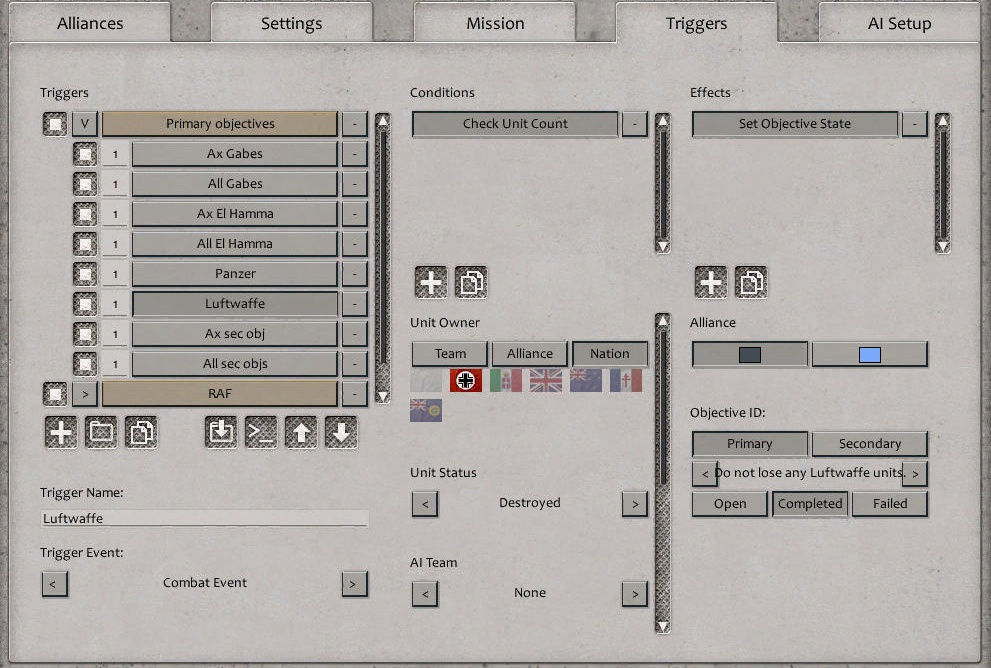991x668 pixels.
Task: Copy condition icon under Conditions
Action: tap(471, 282)
